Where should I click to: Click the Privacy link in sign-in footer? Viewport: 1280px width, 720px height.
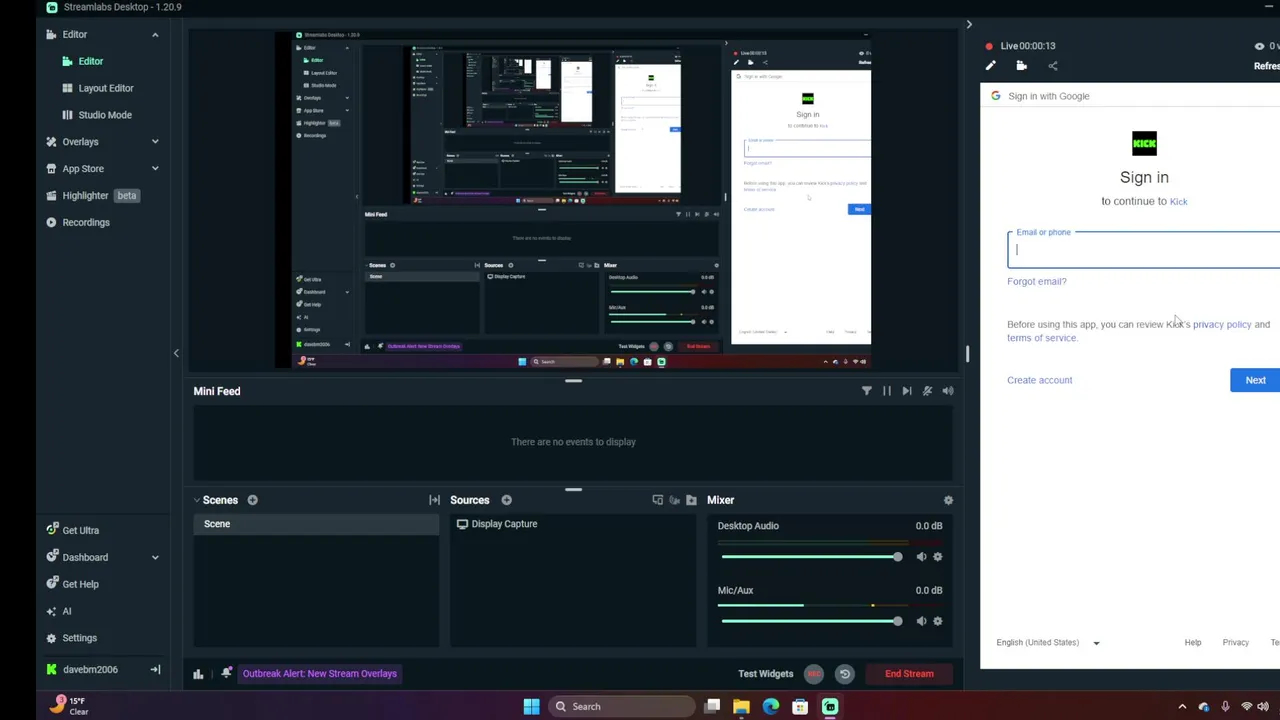[x=1235, y=643]
